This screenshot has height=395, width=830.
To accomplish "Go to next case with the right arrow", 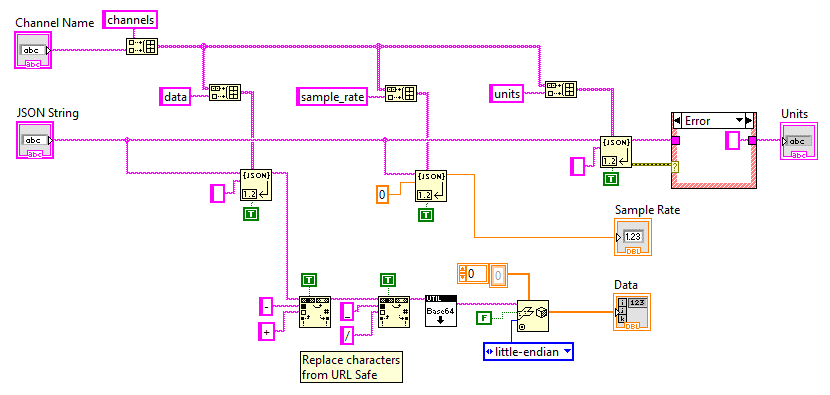I will 749,120.
